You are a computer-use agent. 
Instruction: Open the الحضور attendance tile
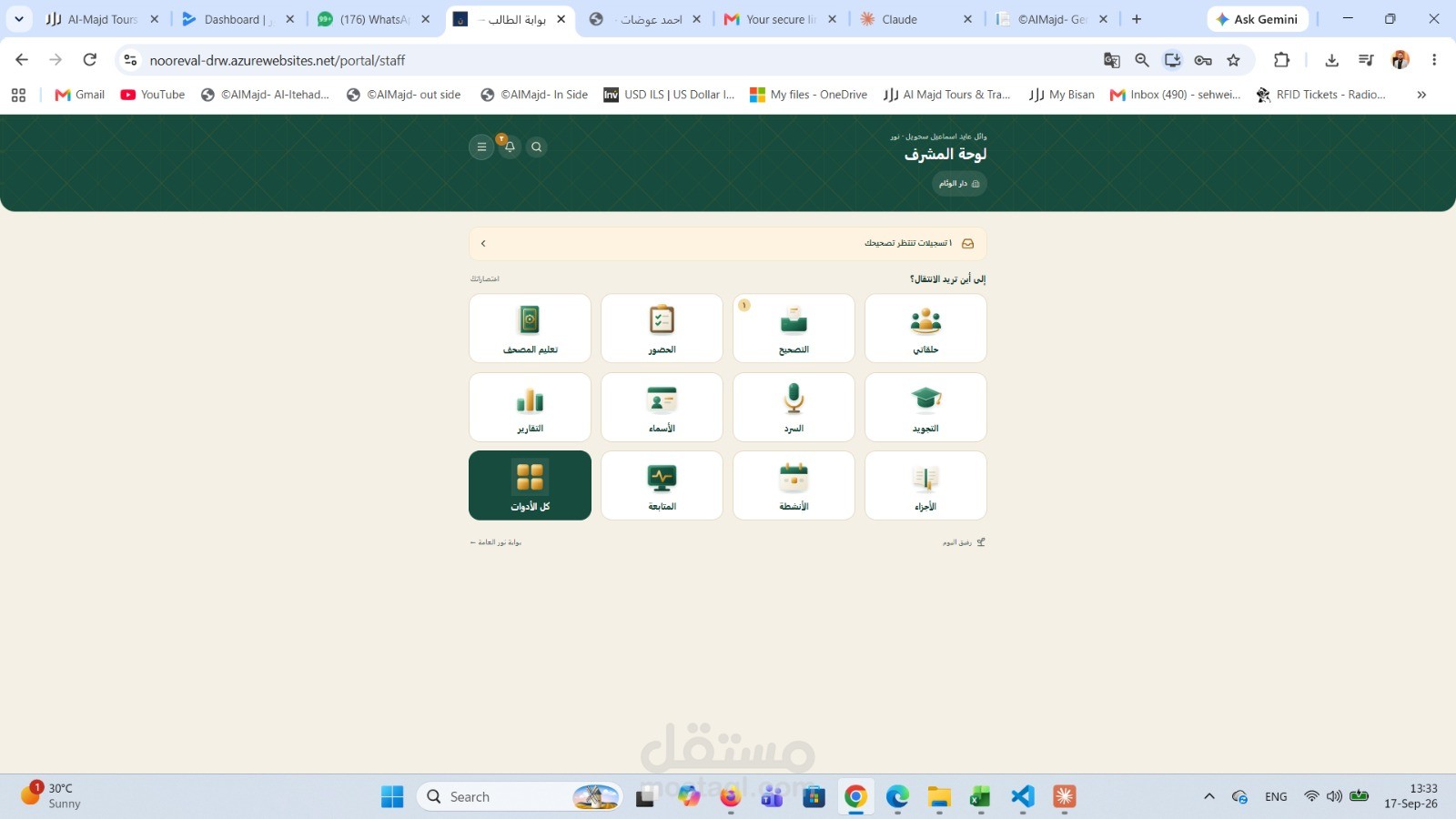662,329
